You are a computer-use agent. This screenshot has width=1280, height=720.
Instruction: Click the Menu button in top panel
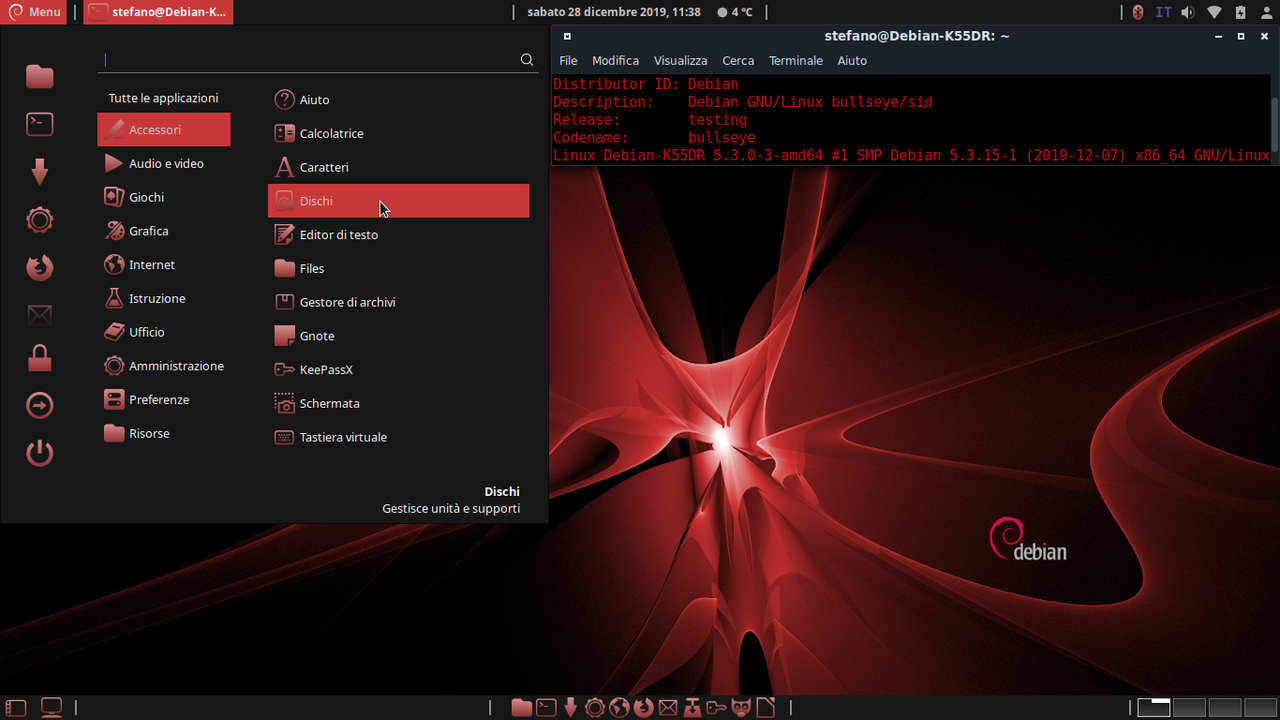click(36, 12)
